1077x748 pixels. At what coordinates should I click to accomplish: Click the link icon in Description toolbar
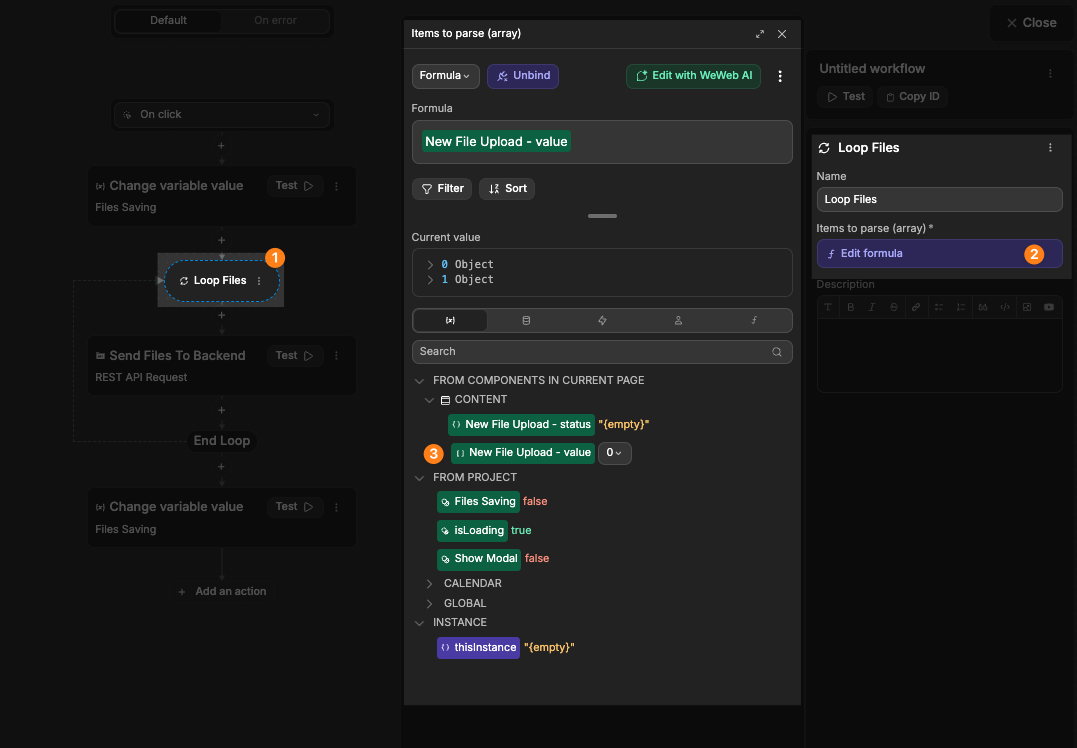click(x=916, y=307)
